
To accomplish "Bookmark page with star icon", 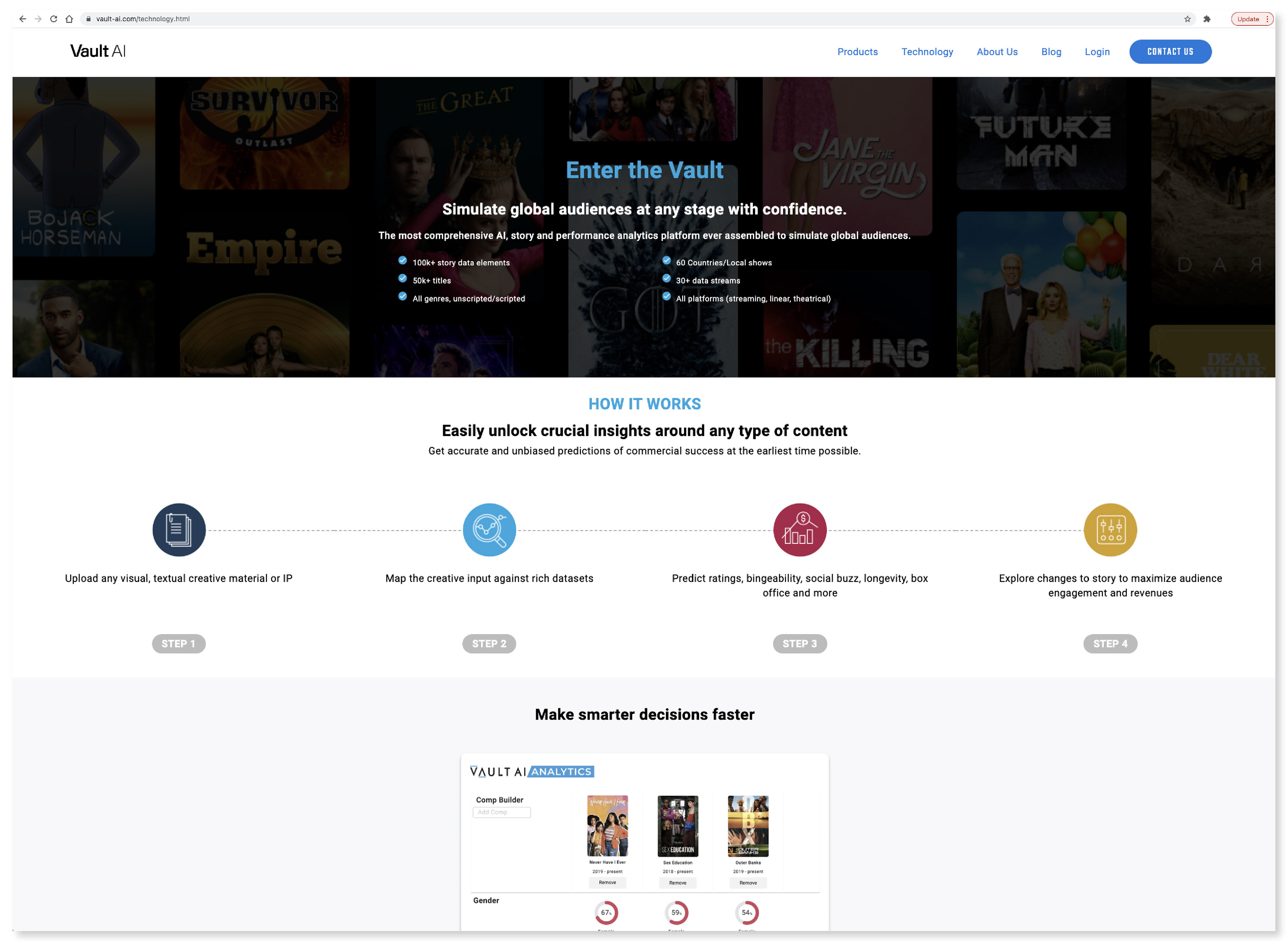I will (x=1187, y=19).
